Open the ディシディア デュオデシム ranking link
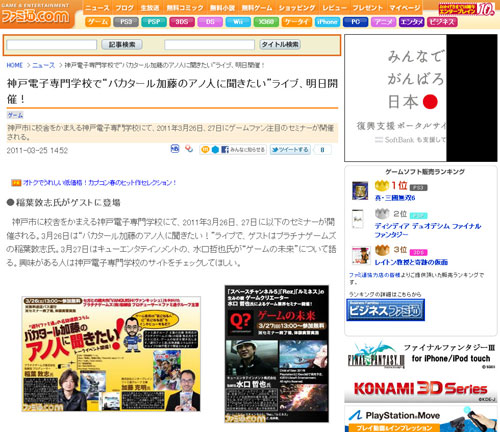500x432 pixels. point(428,230)
